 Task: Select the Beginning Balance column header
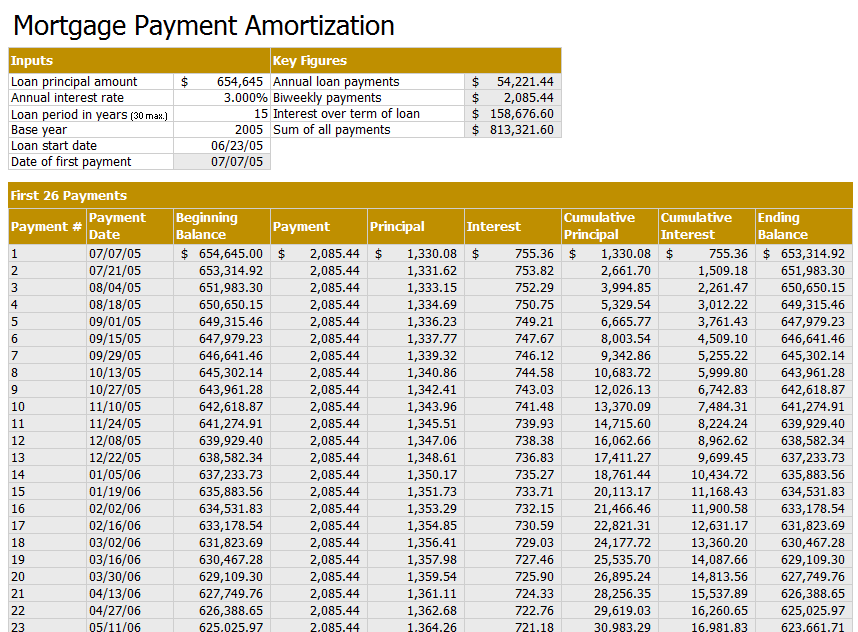click(x=222, y=226)
